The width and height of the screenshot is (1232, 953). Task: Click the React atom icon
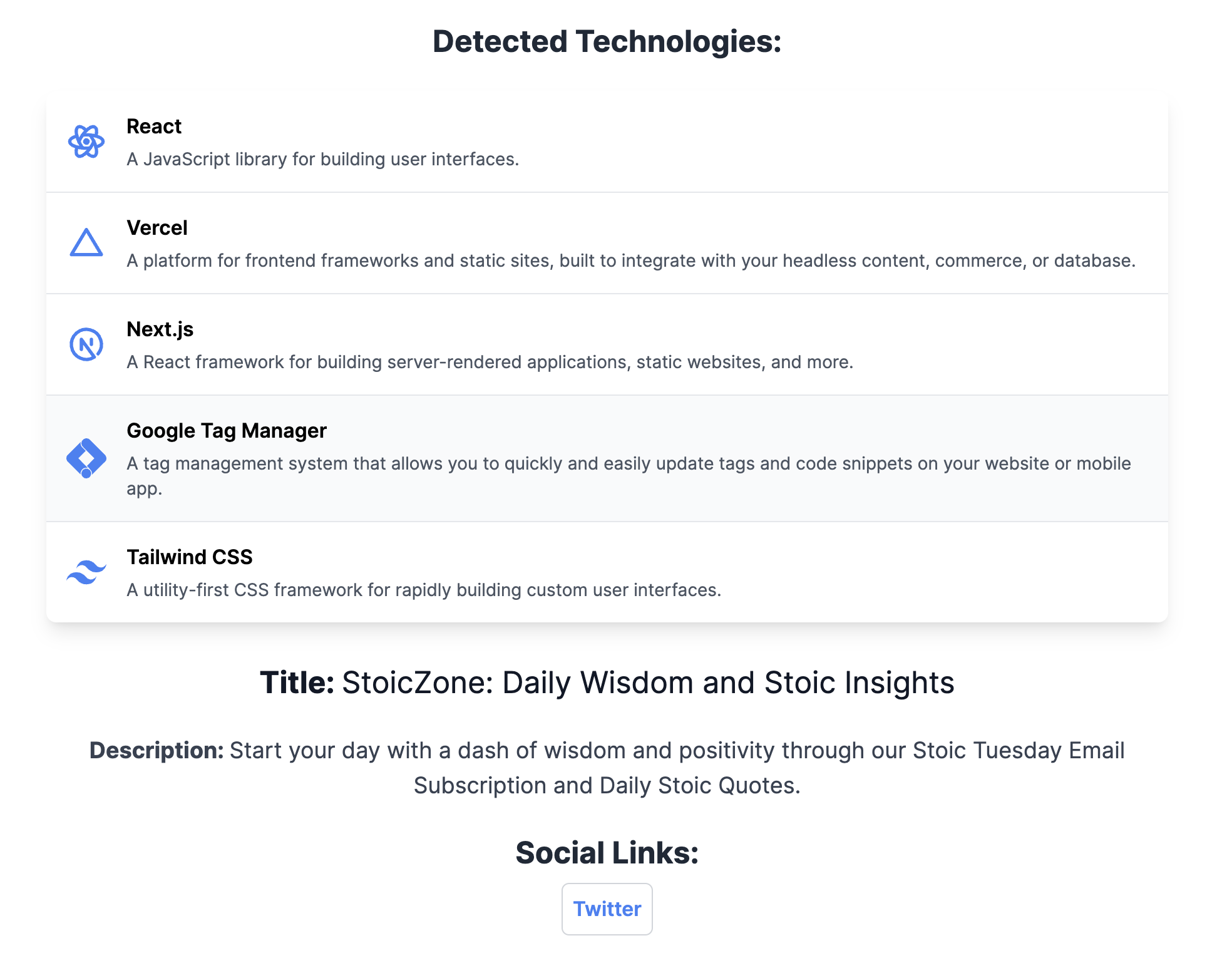(86, 142)
